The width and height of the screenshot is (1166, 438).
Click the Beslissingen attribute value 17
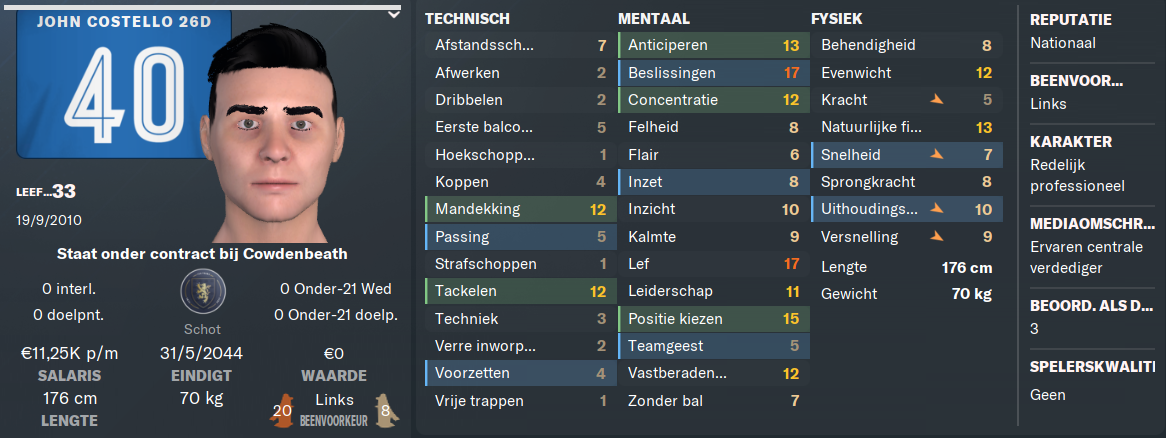(x=790, y=73)
